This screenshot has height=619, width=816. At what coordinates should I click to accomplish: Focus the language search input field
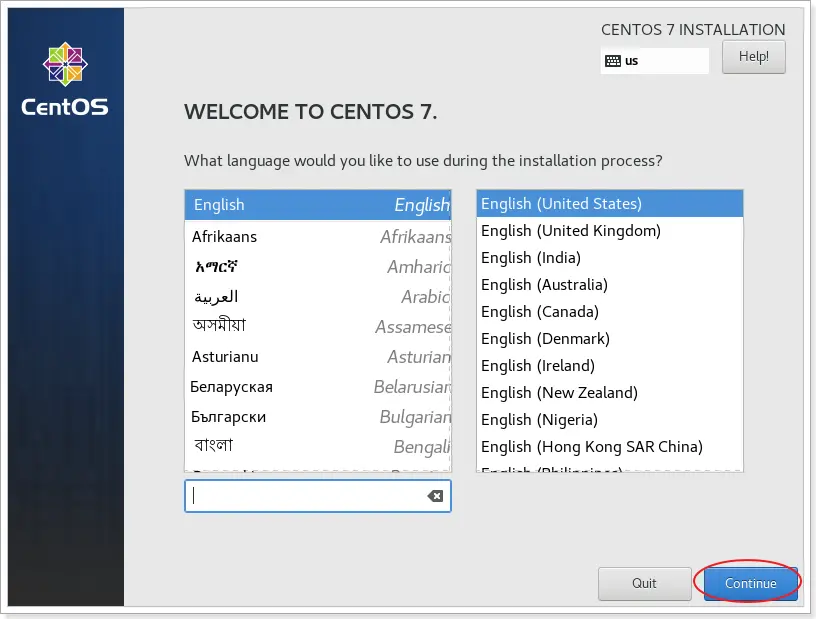tap(317, 496)
